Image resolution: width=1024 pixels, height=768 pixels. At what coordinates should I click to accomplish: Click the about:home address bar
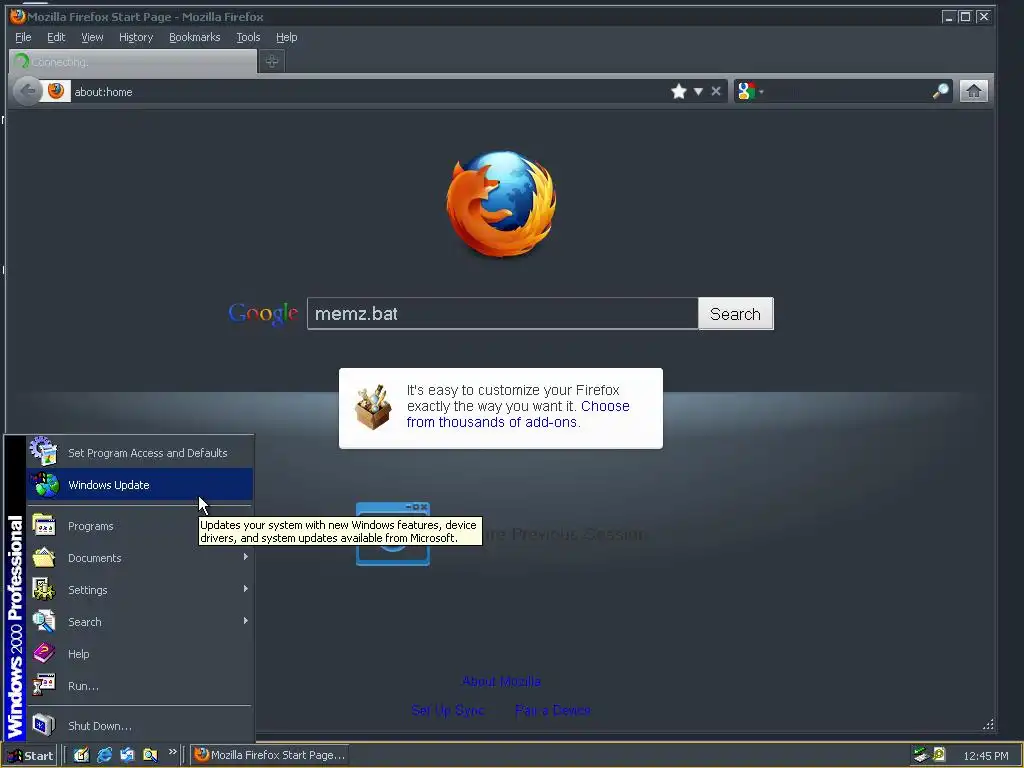(369, 91)
